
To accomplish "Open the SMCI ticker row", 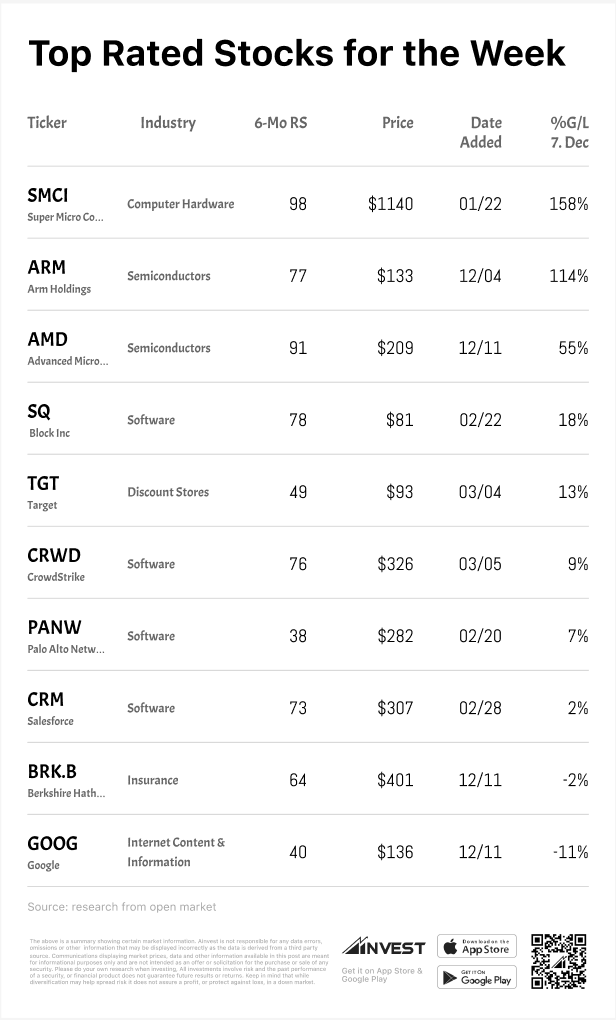I will point(48,195).
